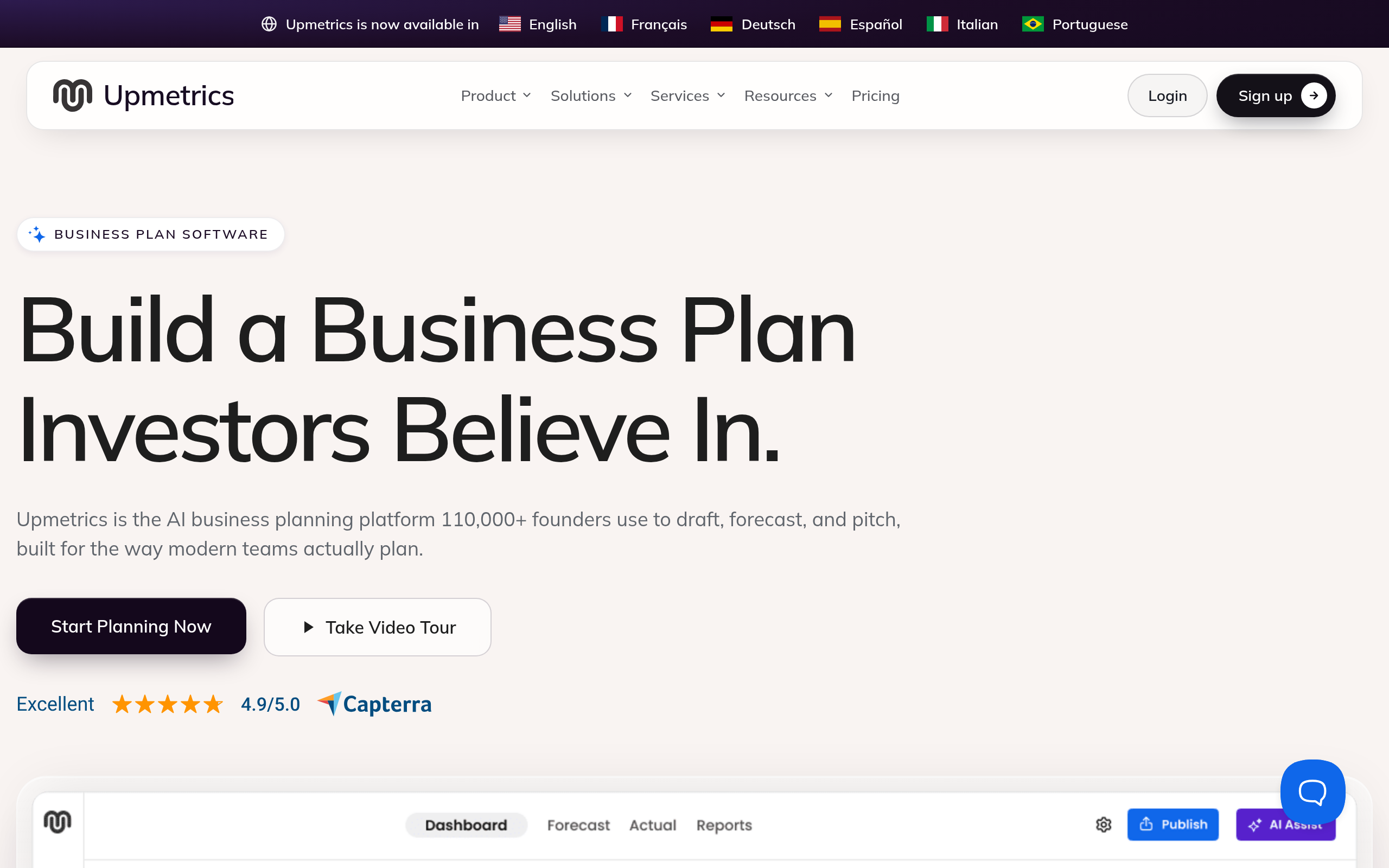Click the Sign up button
Image resolution: width=1389 pixels, height=868 pixels.
pyautogui.click(x=1276, y=95)
